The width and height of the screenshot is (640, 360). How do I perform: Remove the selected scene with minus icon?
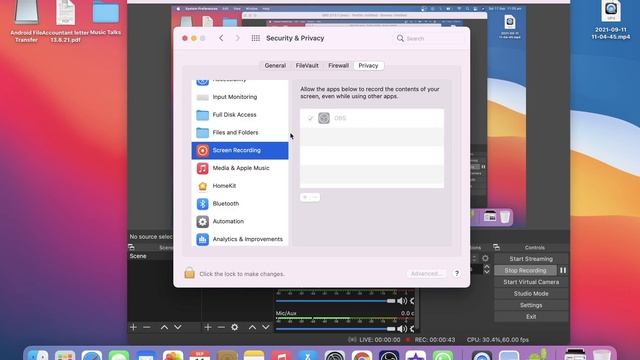[147, 327]
